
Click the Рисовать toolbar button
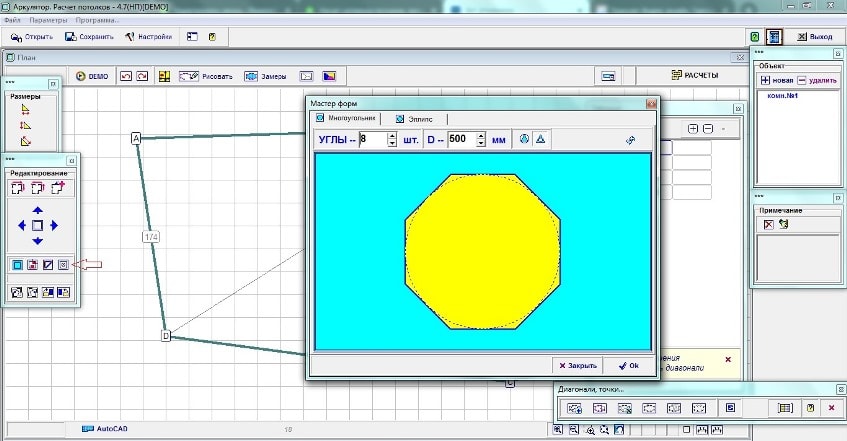pos(209,76)
